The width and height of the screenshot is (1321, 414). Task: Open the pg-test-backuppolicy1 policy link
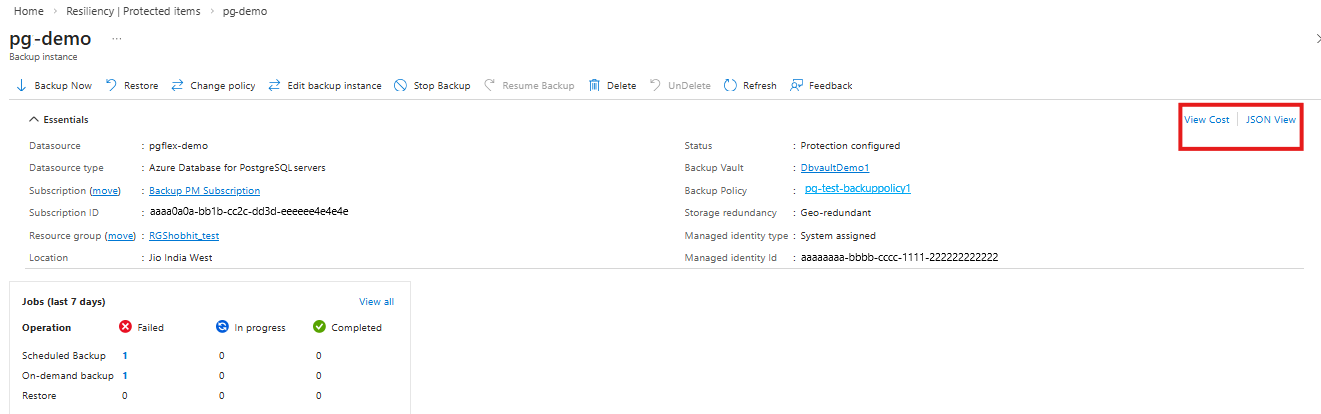[x=857, y=188]
